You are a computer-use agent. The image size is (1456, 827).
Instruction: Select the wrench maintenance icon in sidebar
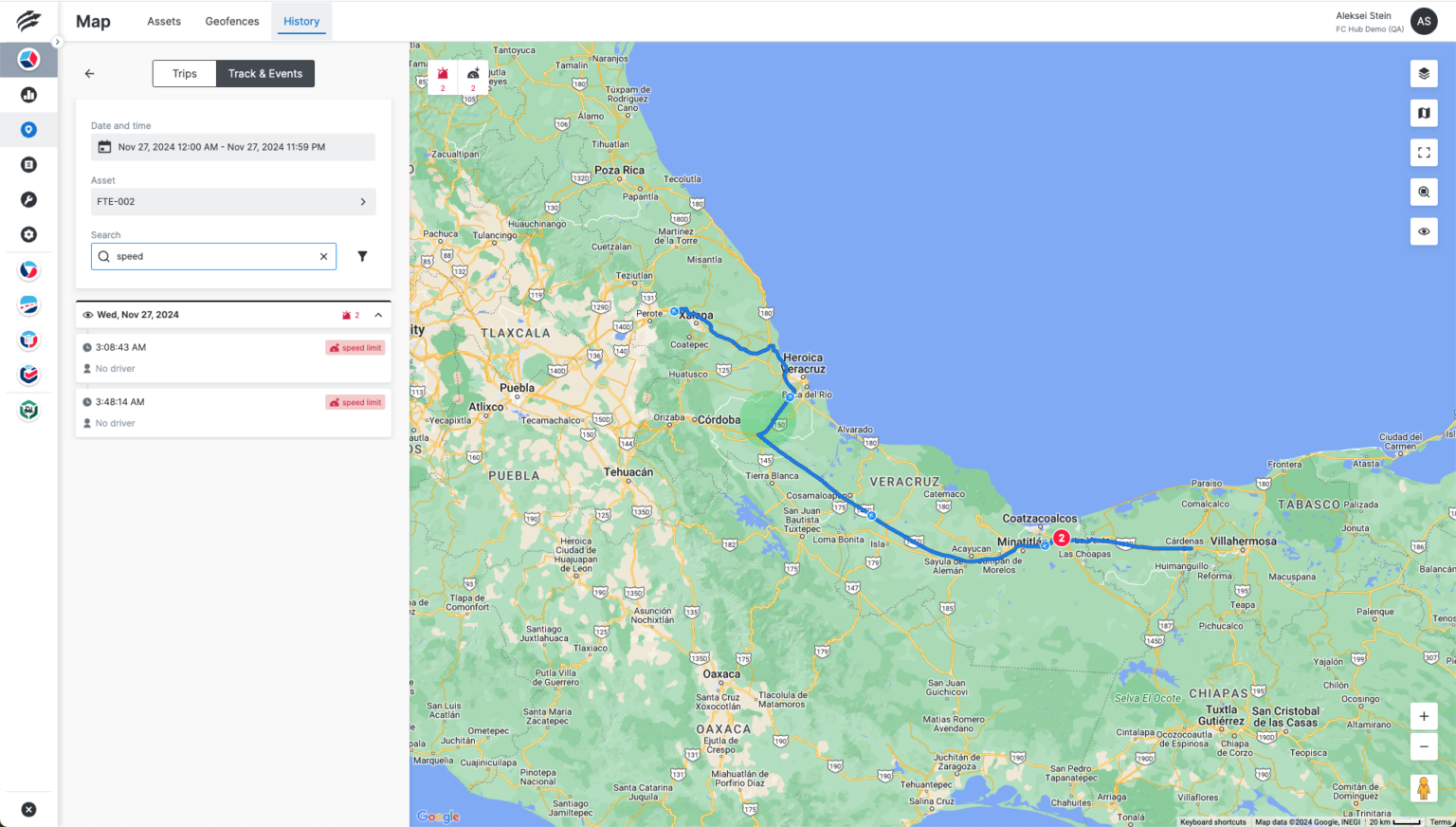[x=28, y=199]
